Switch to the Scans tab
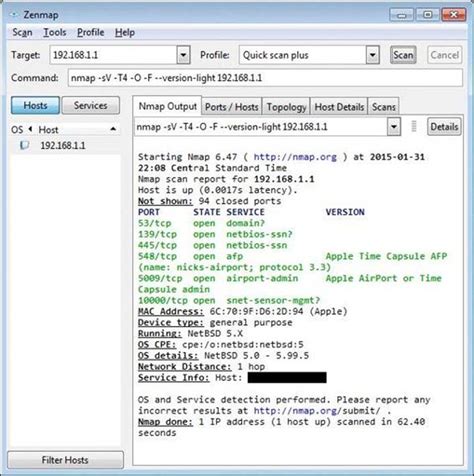Screen dimensions: 474x476 [x=383, y=107]
